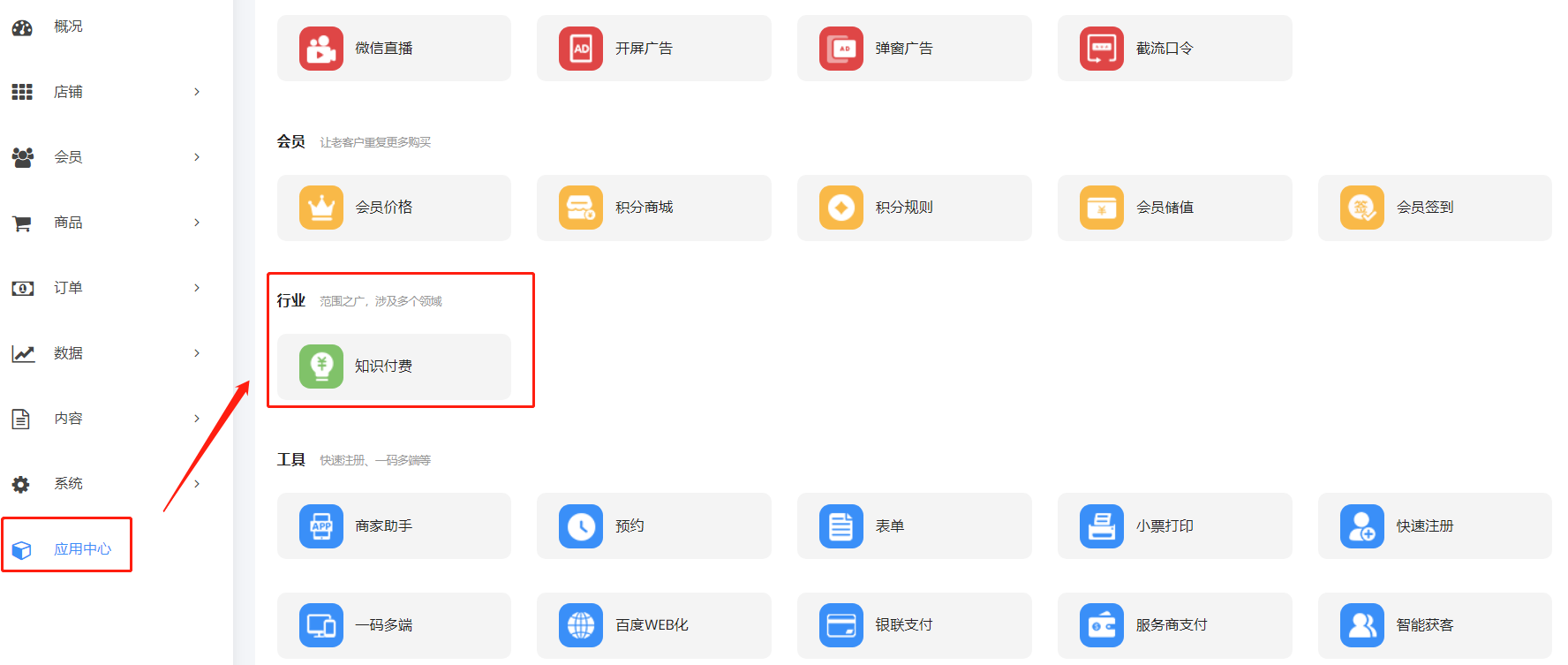This screenshot has height=665, width=1568.
Task: Click the 预约 clock icon
Action: point(580,526)
